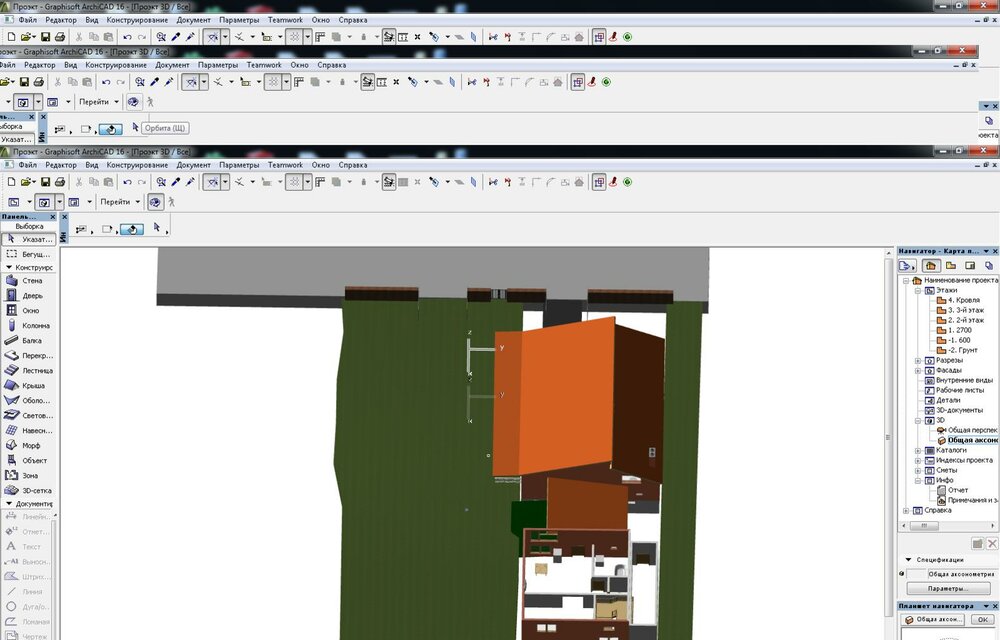Viewport: 1000px width, 640px height.
Task: Toggle grid snap button in front window toolbar
Action: coord(294,182)
